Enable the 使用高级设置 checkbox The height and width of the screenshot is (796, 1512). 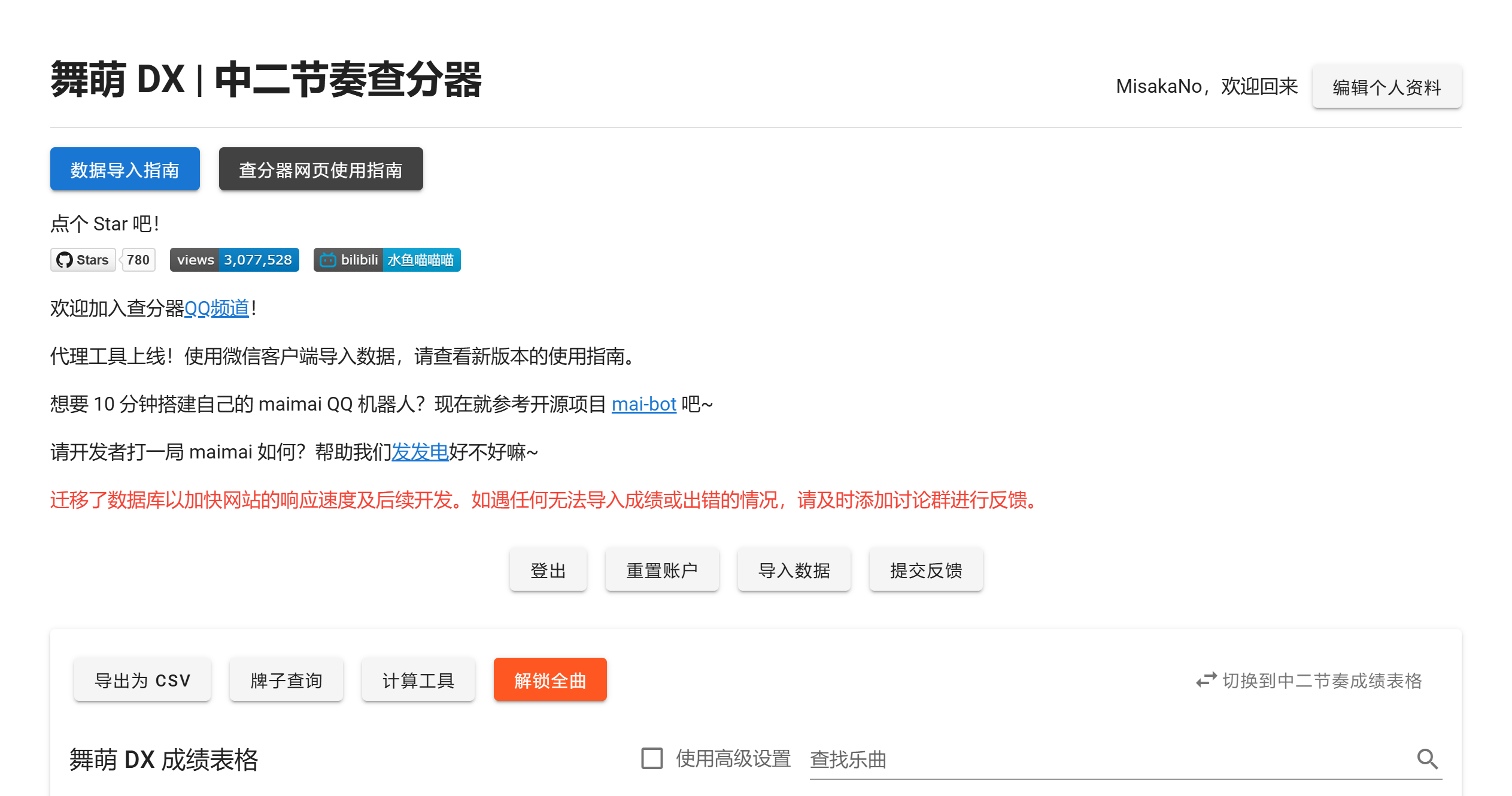pos(652,758)
